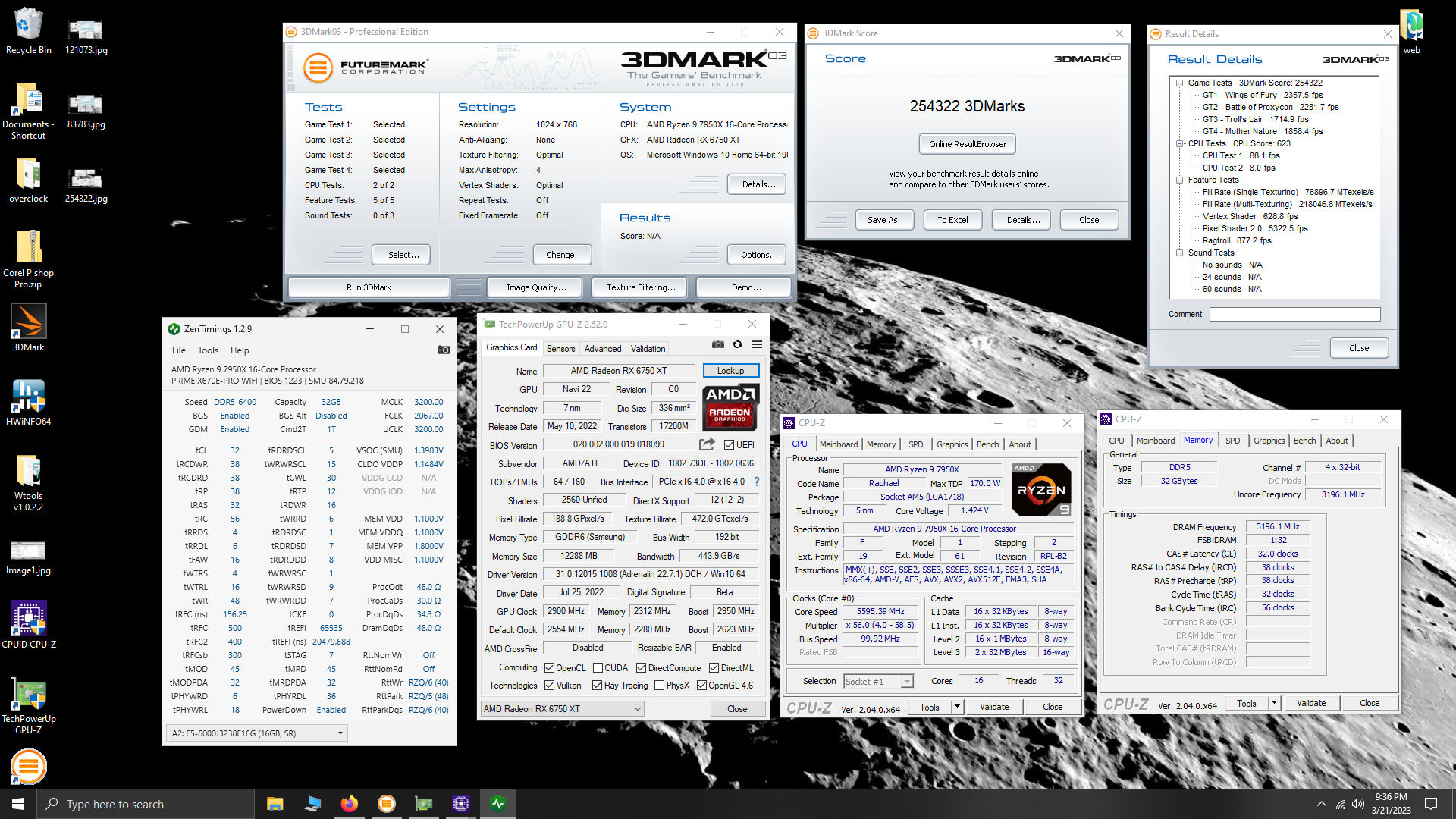1456x819 pixels.
Task: Launch HWiNFO64 desktop shortcut
Action: click(x=29, y=402)
